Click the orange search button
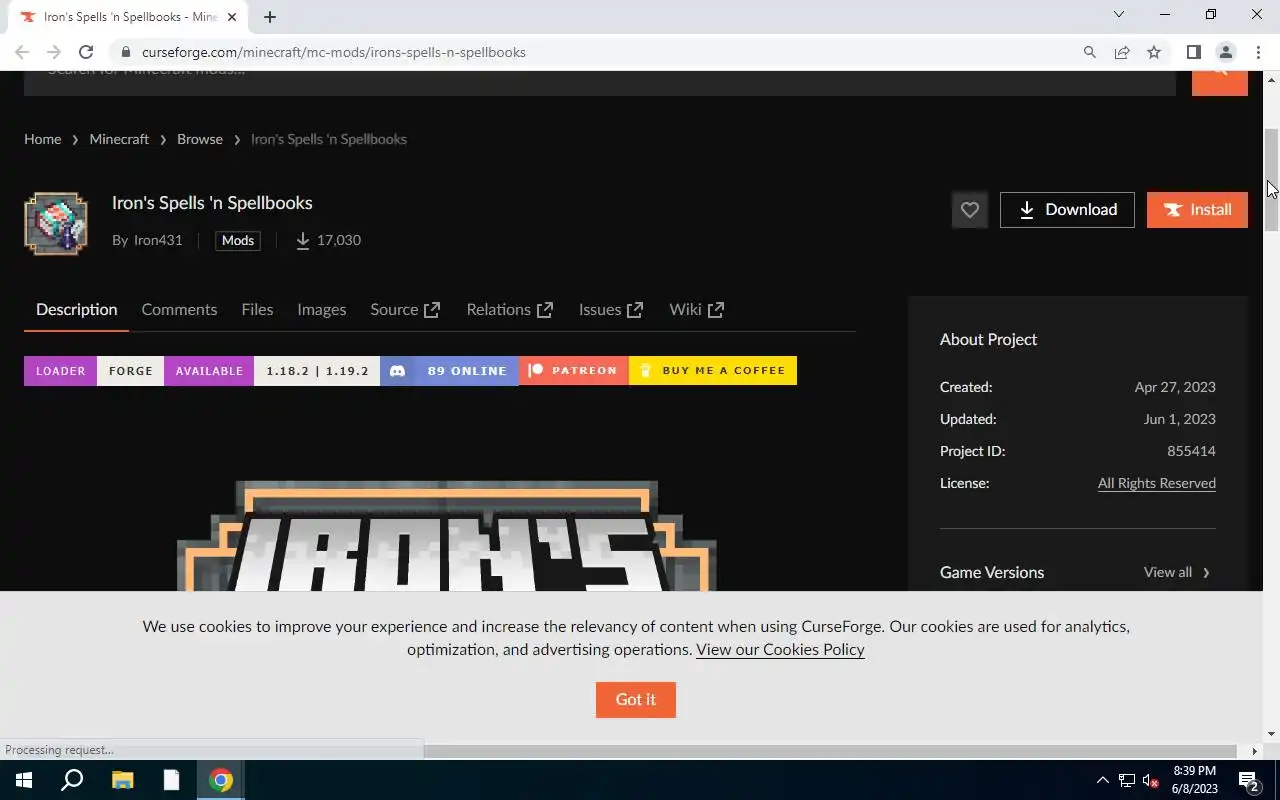Viewport: 1280px width, 800px height. 1219,82
